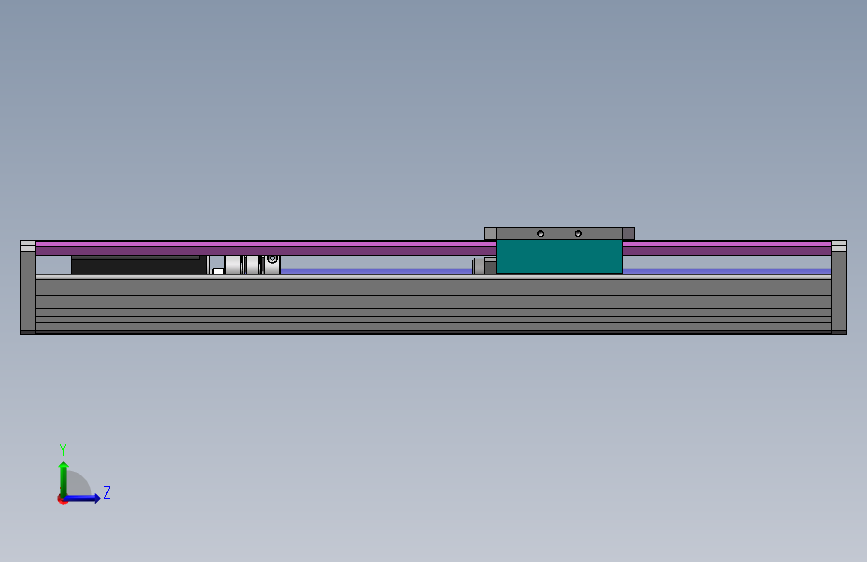Select the teal carriage block
Image resolution: width=867 pixels, height=562 pixels.
(x=559, y=256)
